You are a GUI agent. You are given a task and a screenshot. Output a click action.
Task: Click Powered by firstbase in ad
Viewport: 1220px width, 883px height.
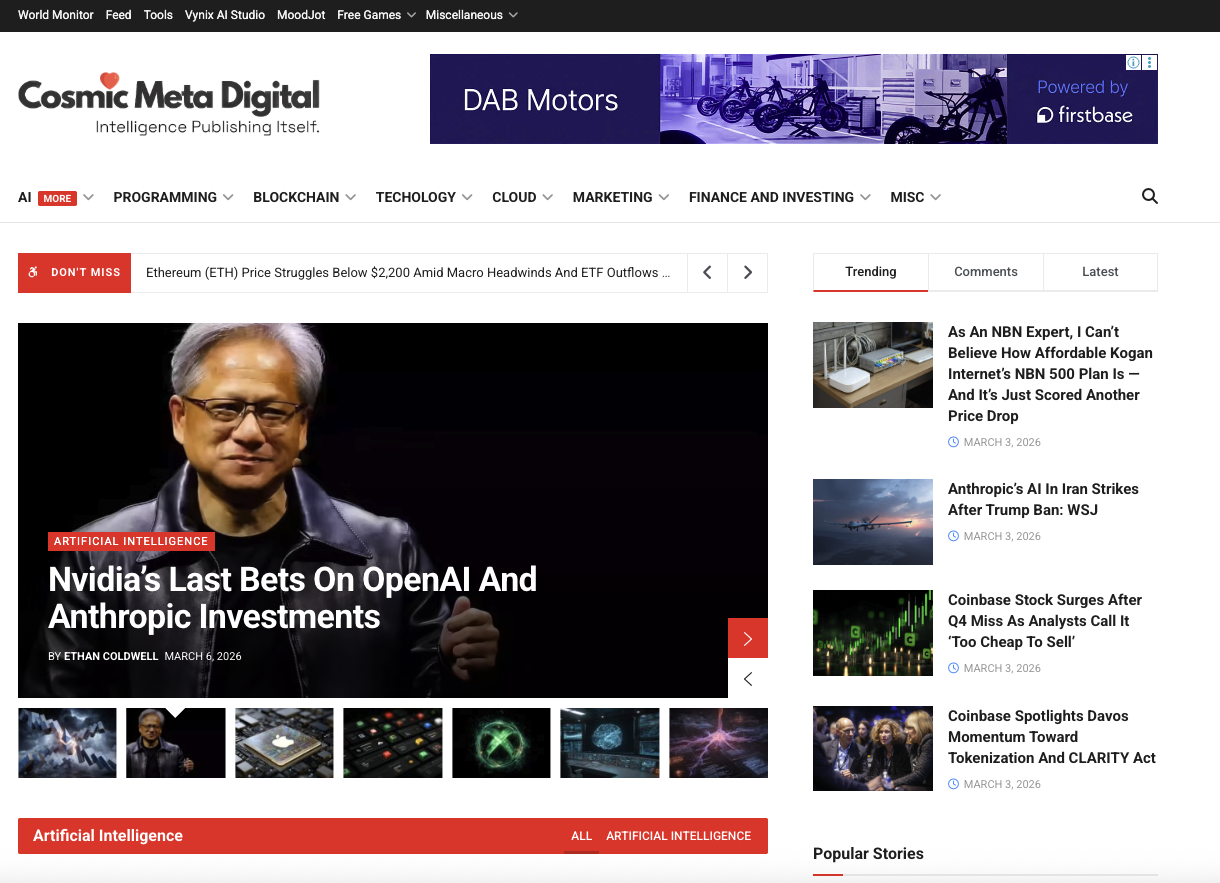(1084, 101)
